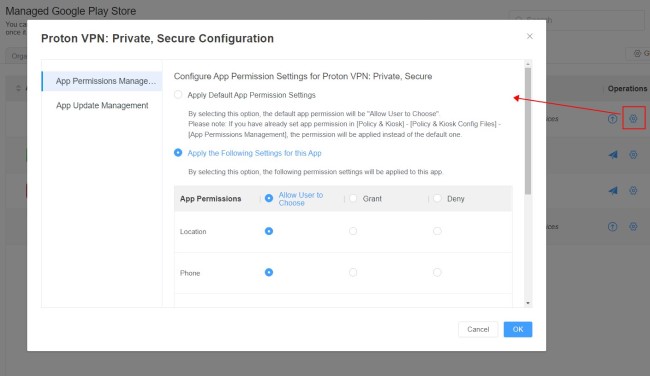Click the dialog scrollbar down arrow
650x376 pixels.
tap(528, 303)
